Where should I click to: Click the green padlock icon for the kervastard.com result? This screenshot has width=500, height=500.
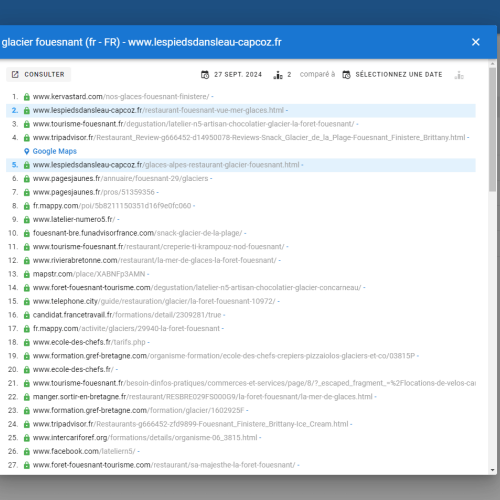[27, 97]
